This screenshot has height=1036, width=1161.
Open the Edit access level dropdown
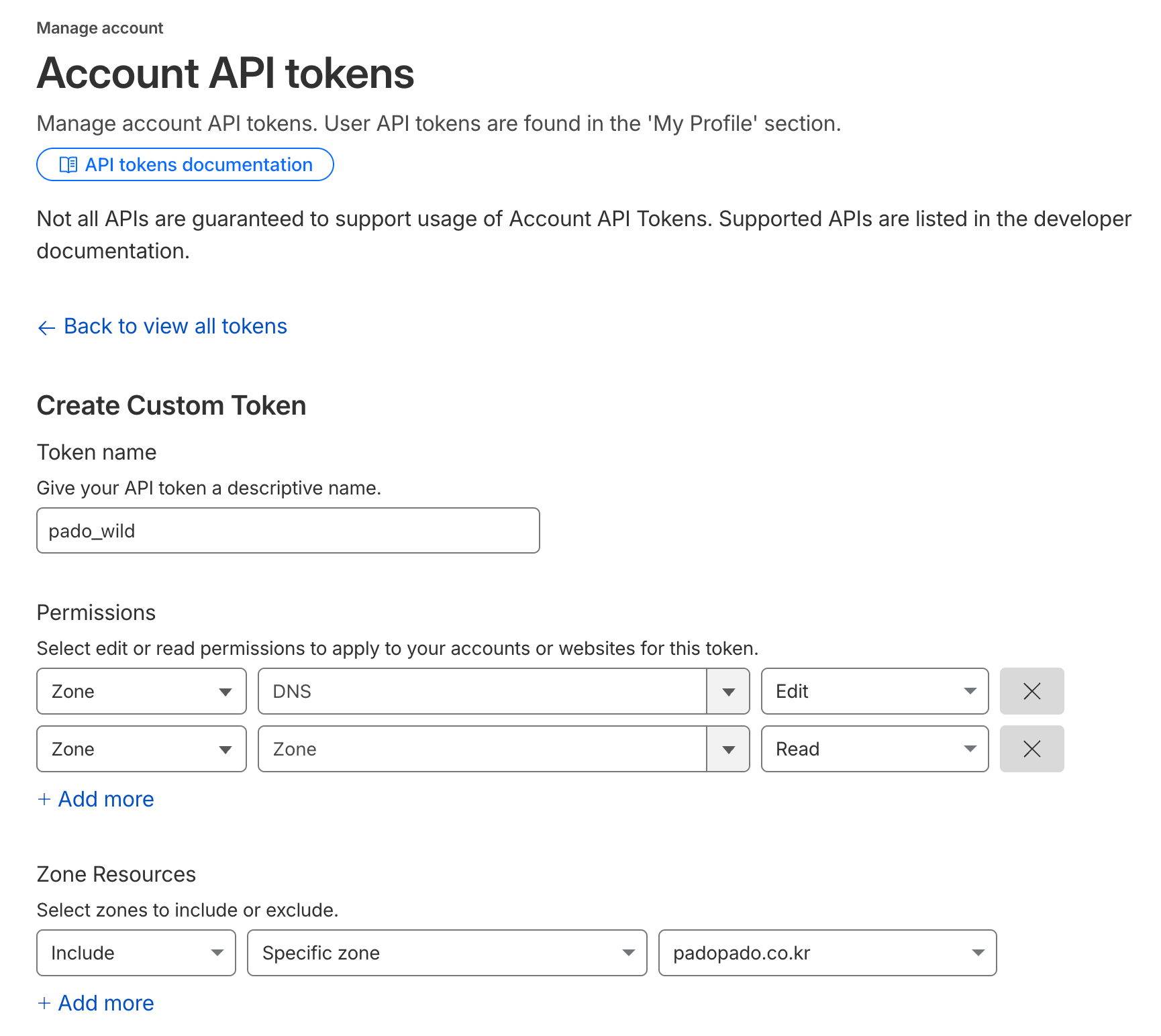click(874, 691)
